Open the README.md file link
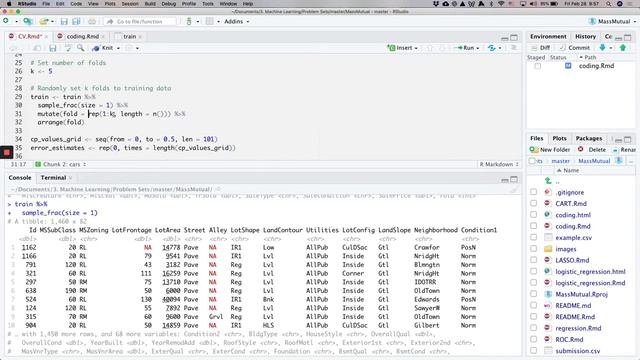 [x=573, y=305]
